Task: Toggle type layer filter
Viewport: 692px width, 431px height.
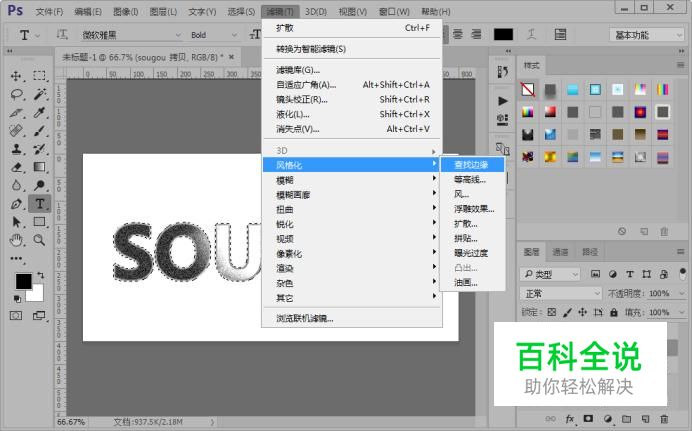Action: point(630,274)
